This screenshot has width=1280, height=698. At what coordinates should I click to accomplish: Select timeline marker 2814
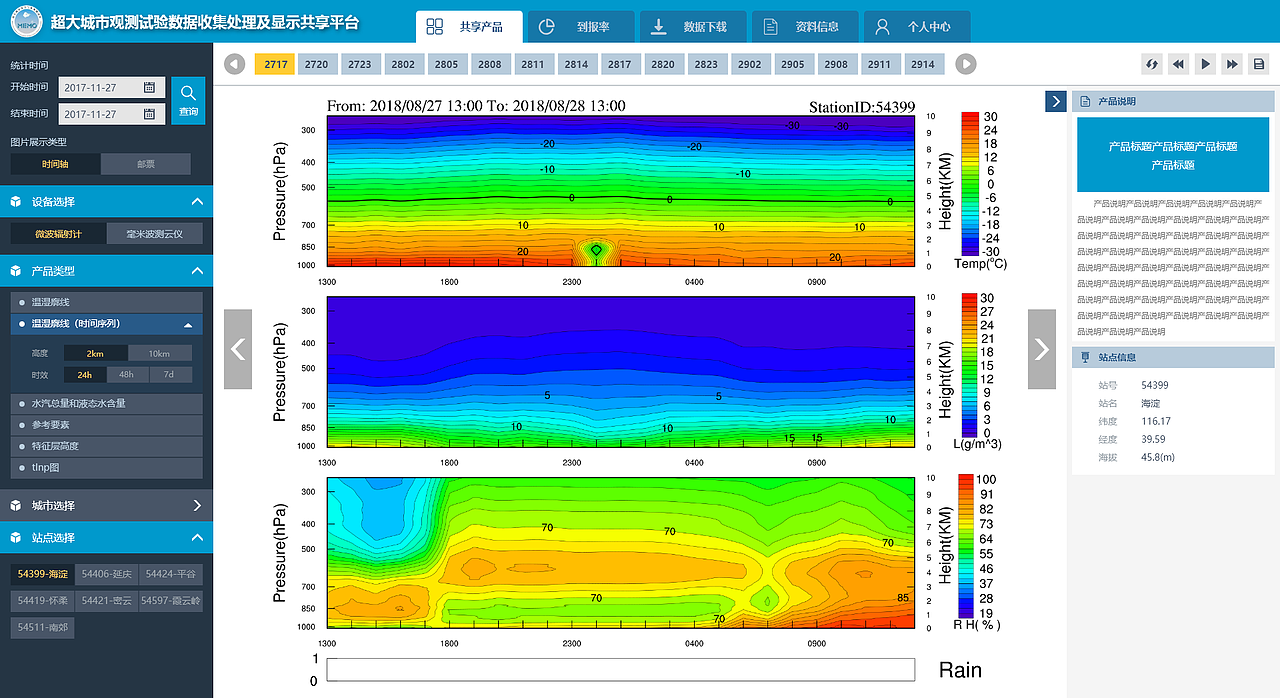[576, 64]
